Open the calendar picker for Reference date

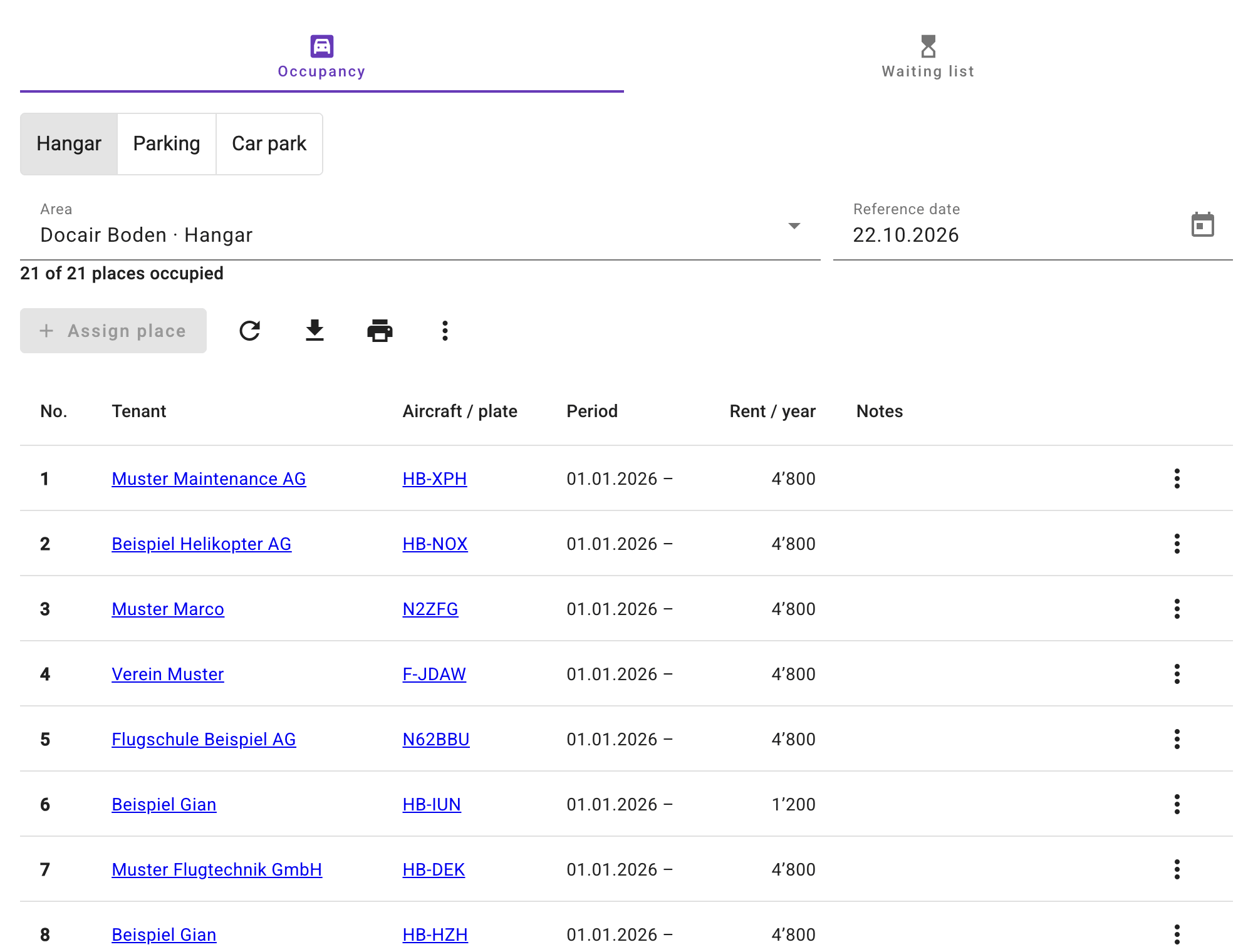(x=1202, y=225)
